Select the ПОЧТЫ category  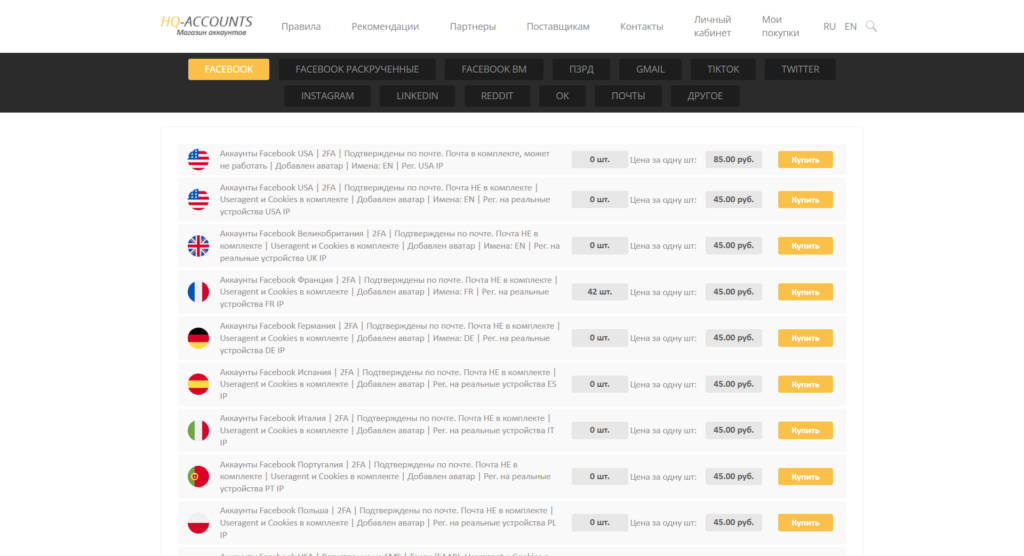[x=628, y=96]
